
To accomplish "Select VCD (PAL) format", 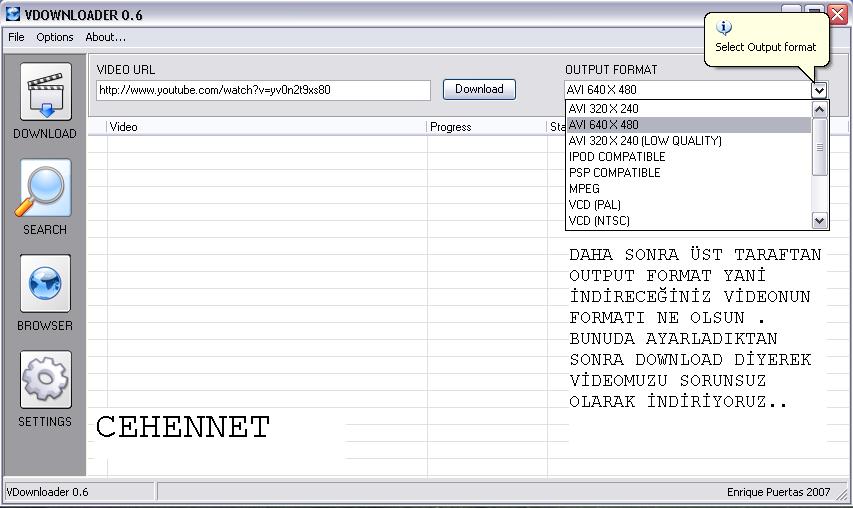I will (689, 205).
